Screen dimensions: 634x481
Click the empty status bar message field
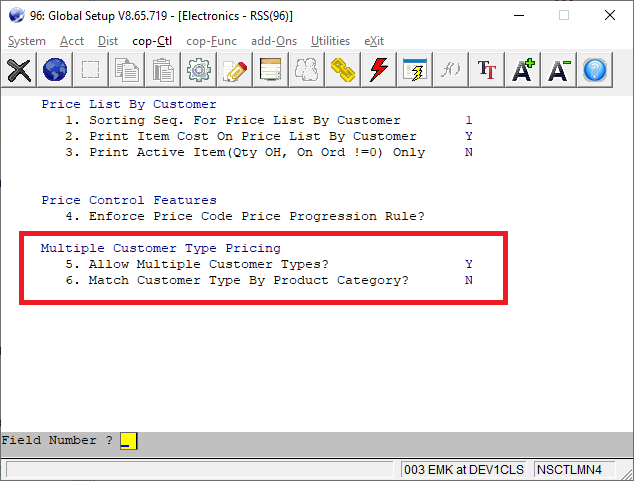(x=200, y=470)
